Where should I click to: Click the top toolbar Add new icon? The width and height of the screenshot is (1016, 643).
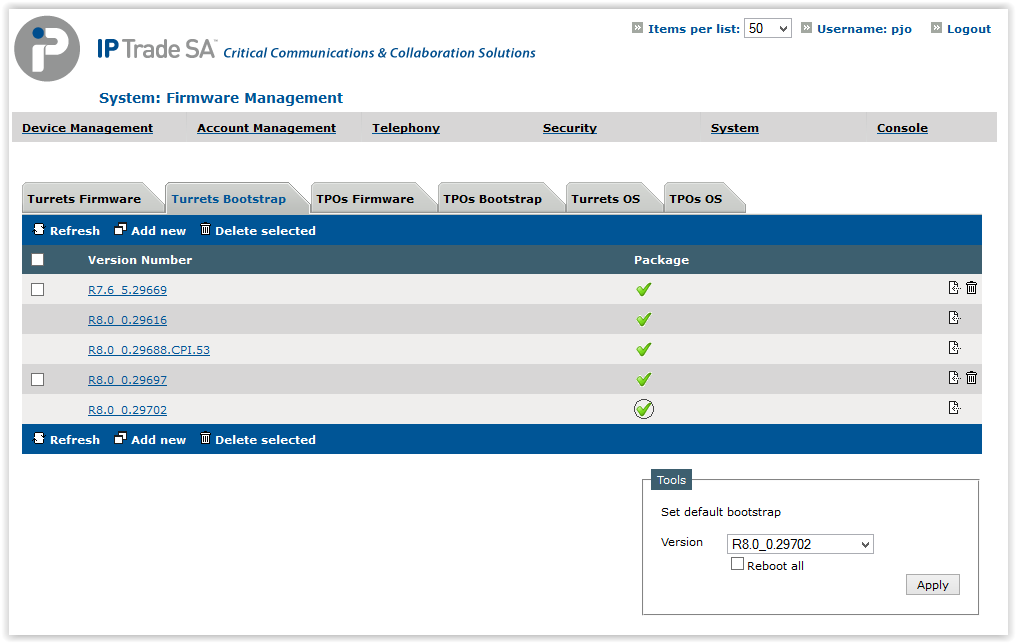point(120,229)
